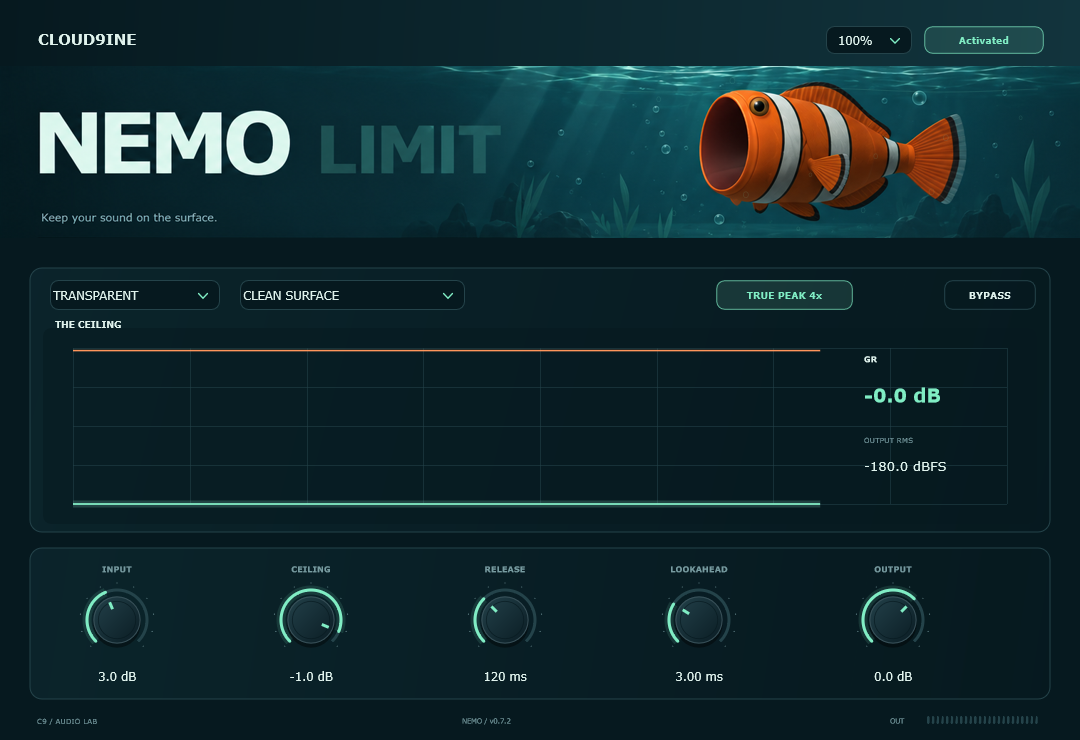Viewport: 1080px width, 740px height.
Task: Click the LOOKAHEAD knob
Action: coord(699,618)
